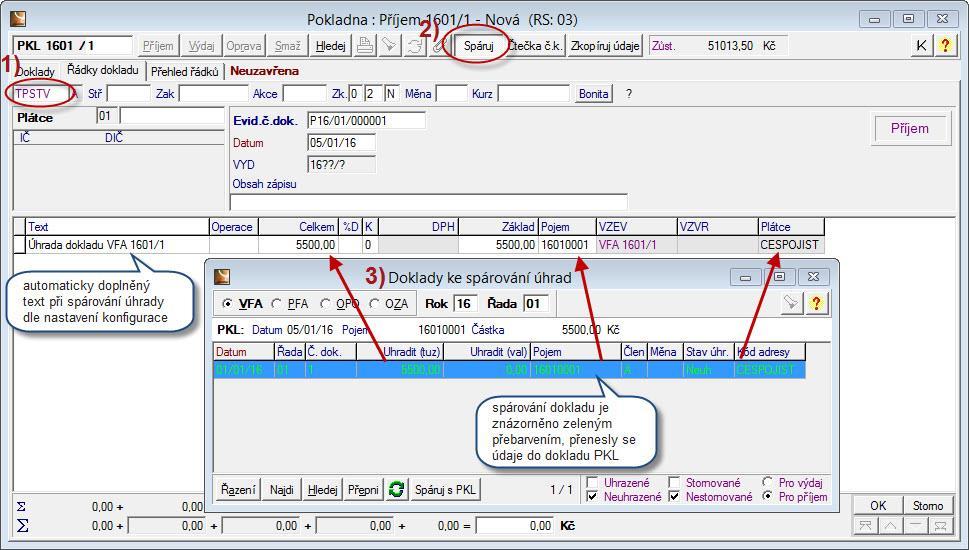Click the Příjem toolbar button
This screenshot has height=550, width=969.
[158, 46]
